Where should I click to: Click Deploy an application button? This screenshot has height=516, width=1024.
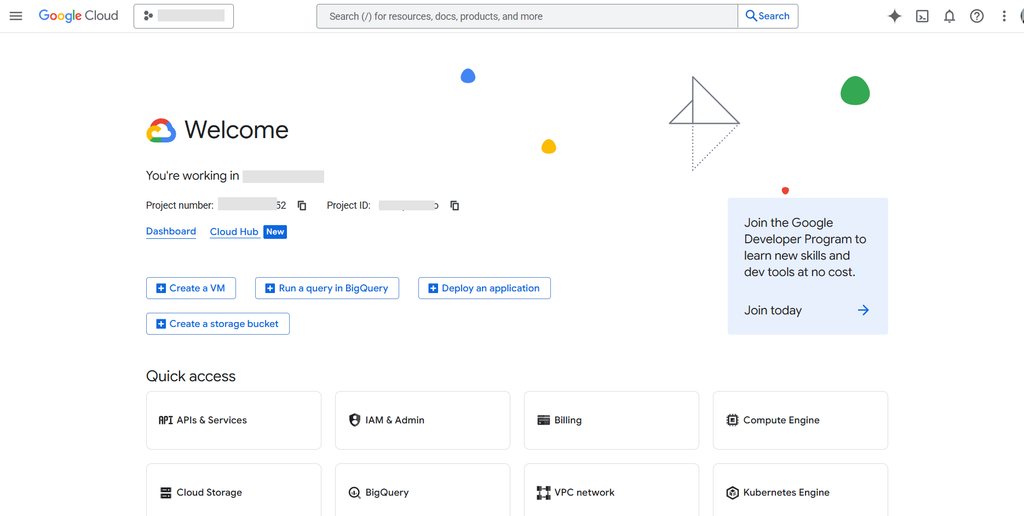(x=485, y=288)
